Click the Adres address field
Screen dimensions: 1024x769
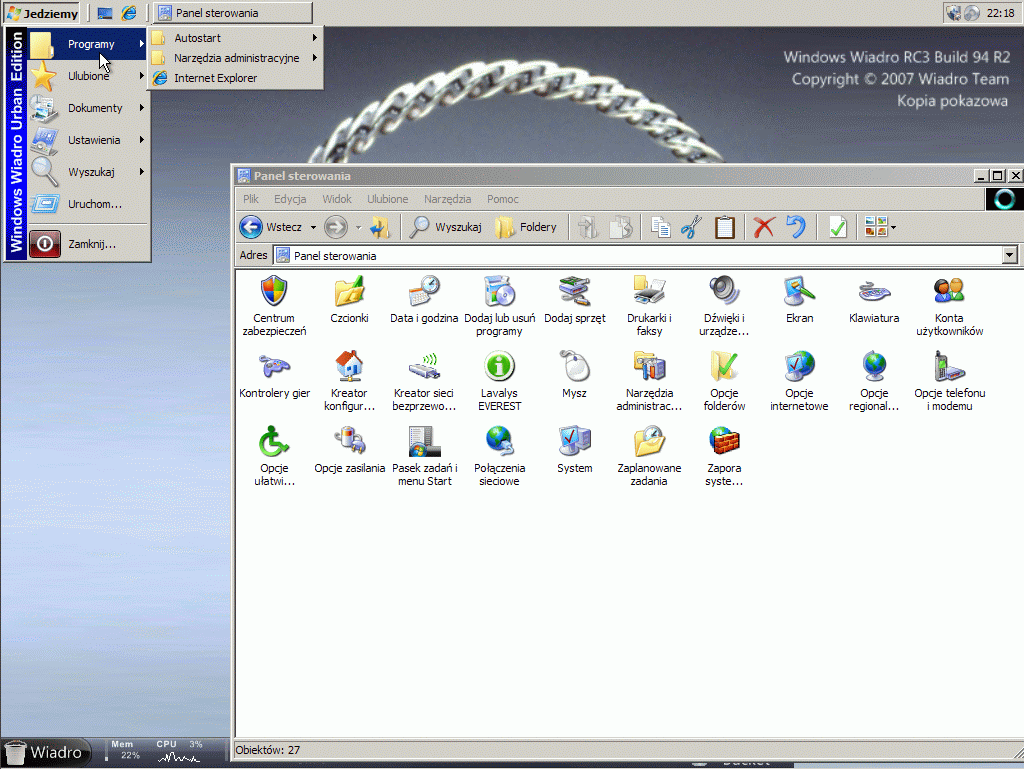click(x=638, y=255)
